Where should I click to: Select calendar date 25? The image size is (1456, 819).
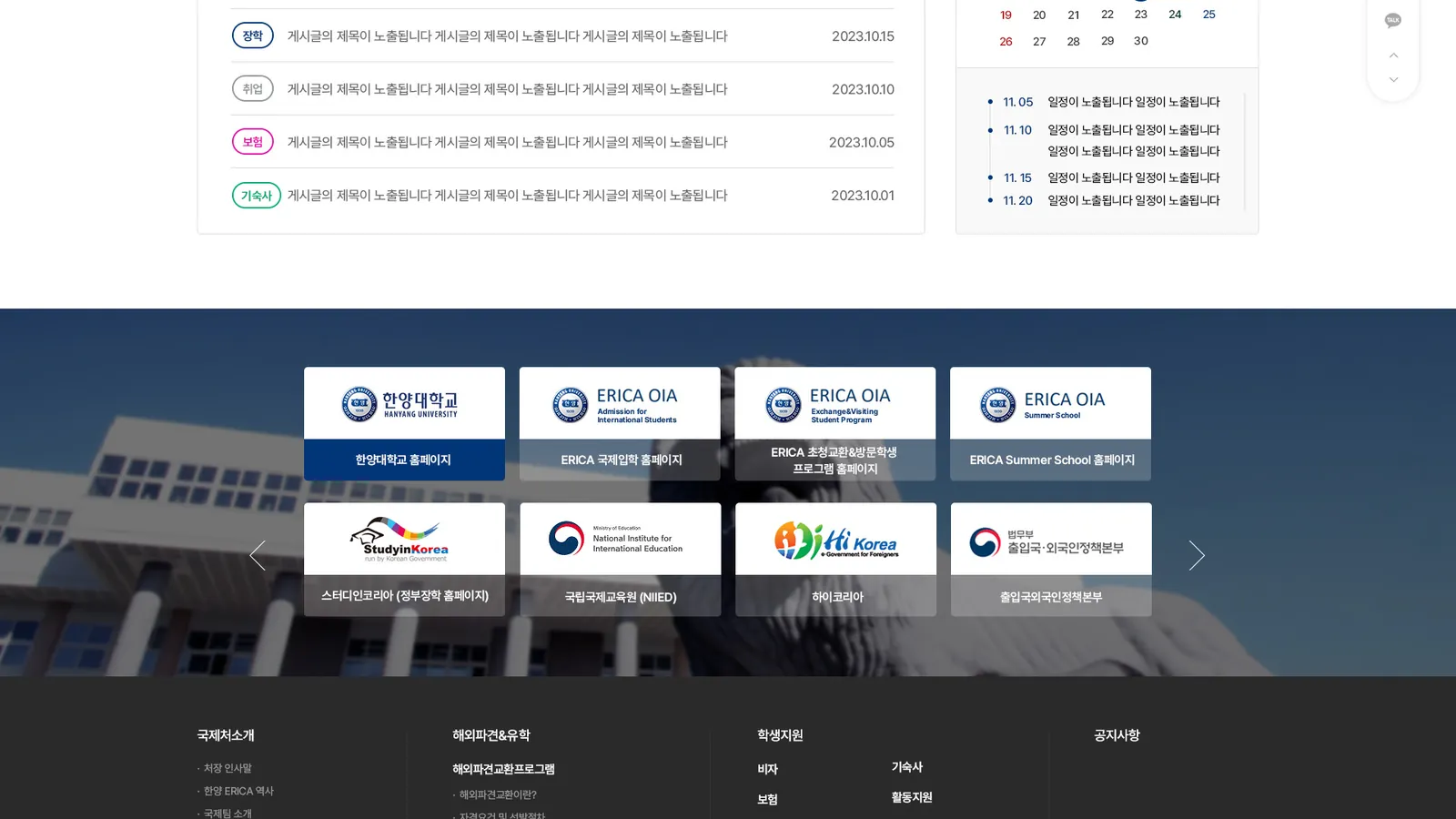coord(1208,15)
